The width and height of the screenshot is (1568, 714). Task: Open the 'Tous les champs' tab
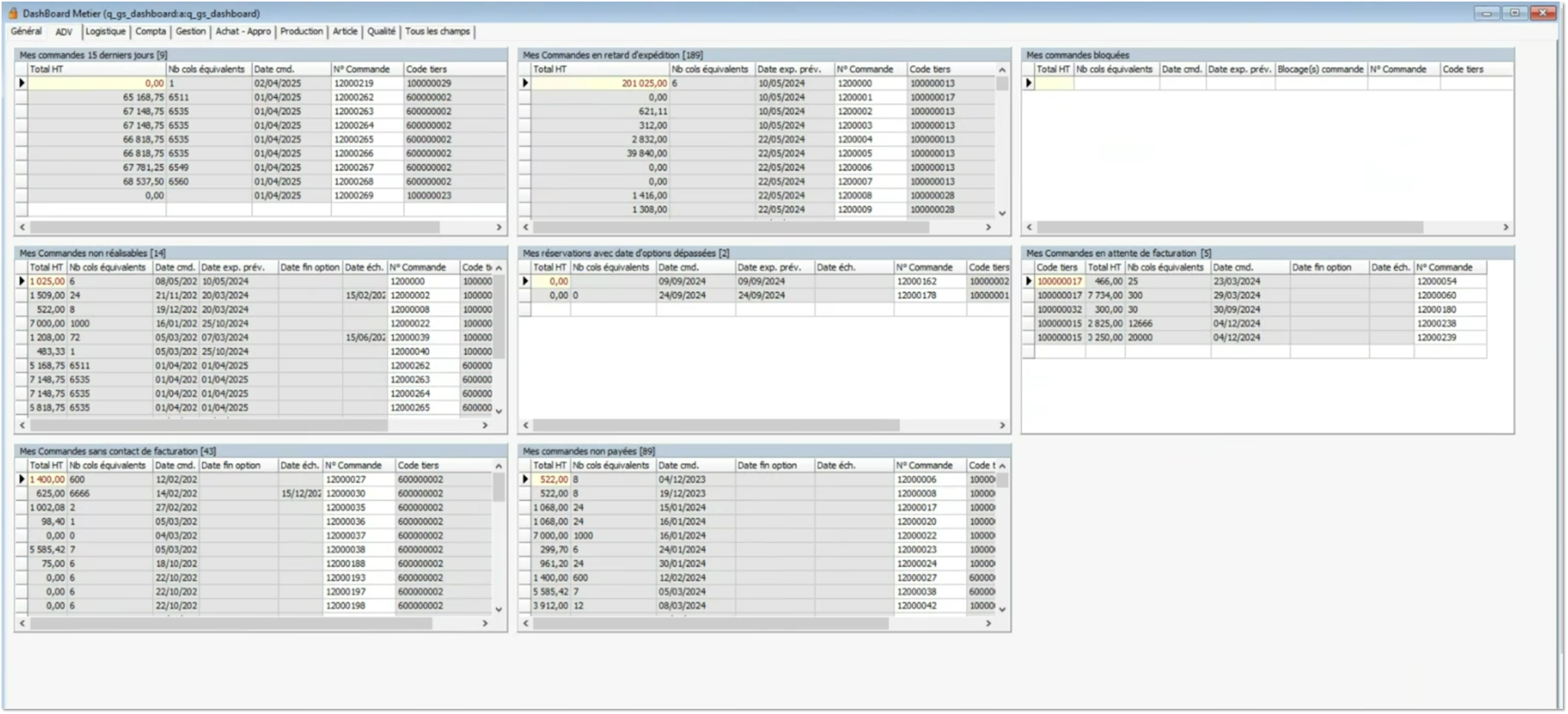(437, 31)
